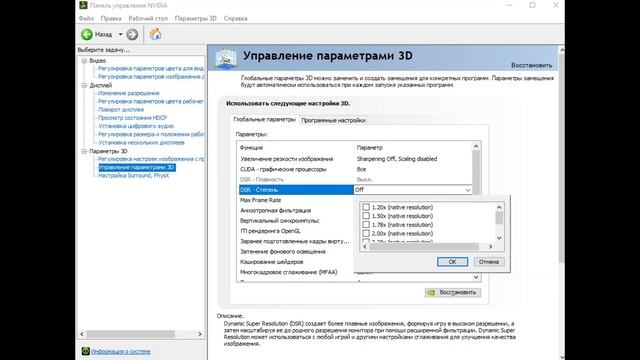Open the Рабочий стол menu

[148, 18]
